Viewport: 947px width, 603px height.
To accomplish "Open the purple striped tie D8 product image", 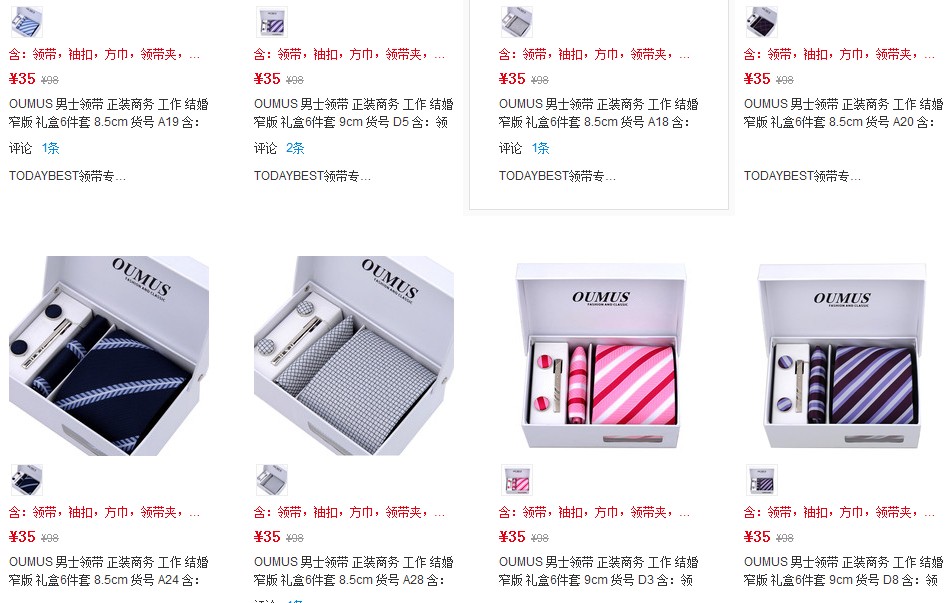I will tap(843, 355).
